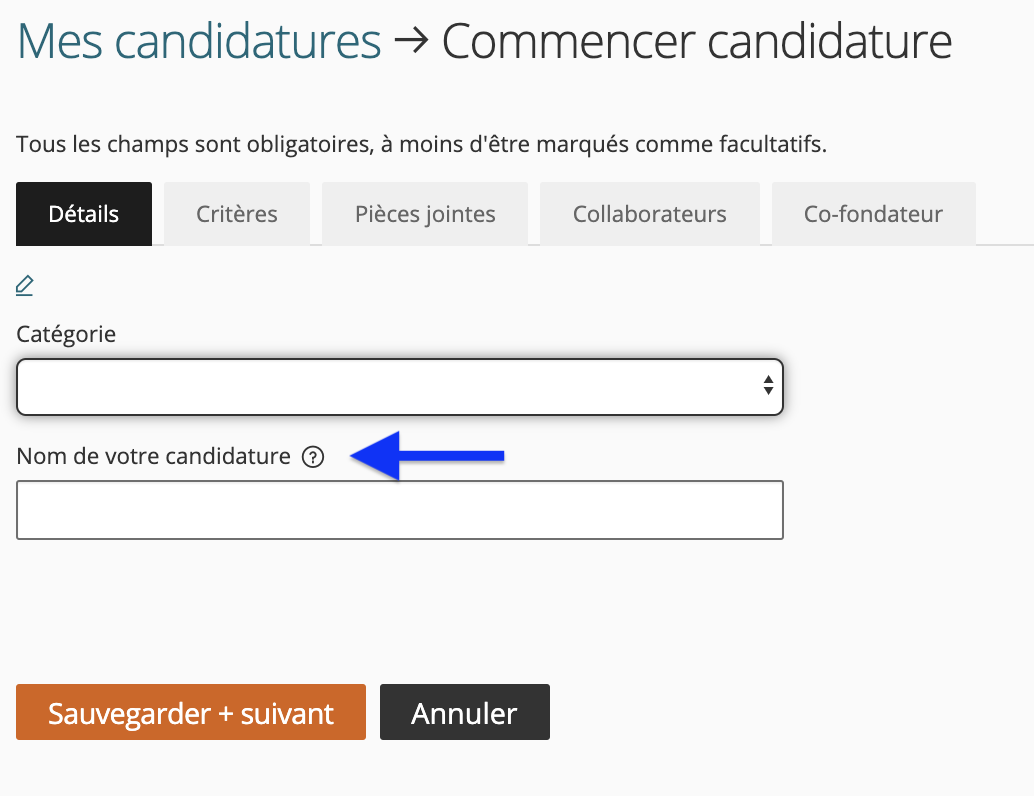The image size is (1034, 796).
Task: Click the mandatory fields notice text
Action: pos(421,144)
